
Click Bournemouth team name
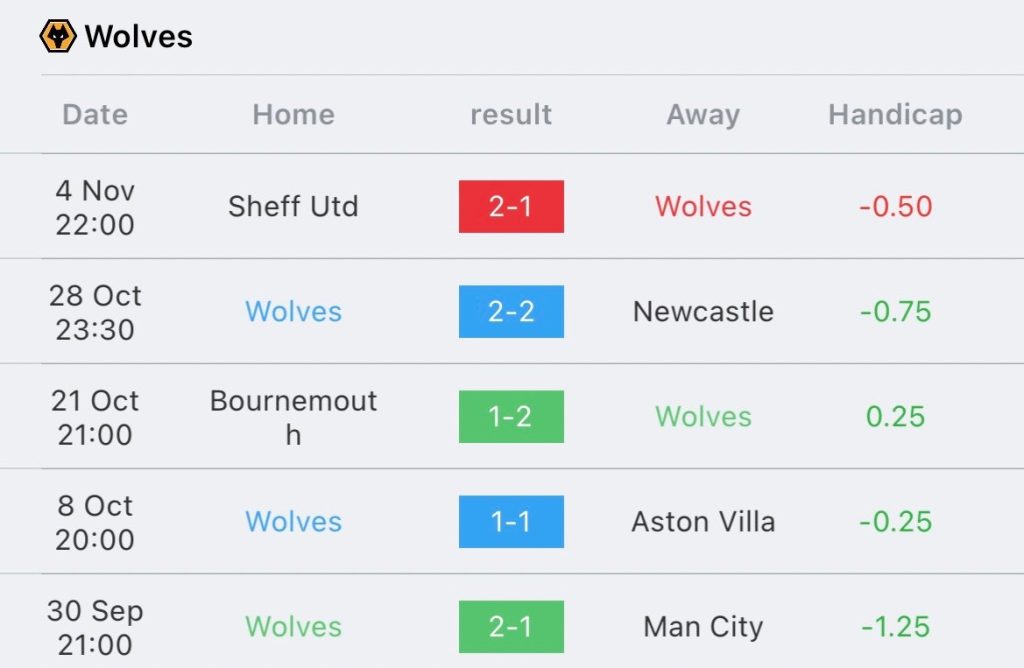click(293, 416)
